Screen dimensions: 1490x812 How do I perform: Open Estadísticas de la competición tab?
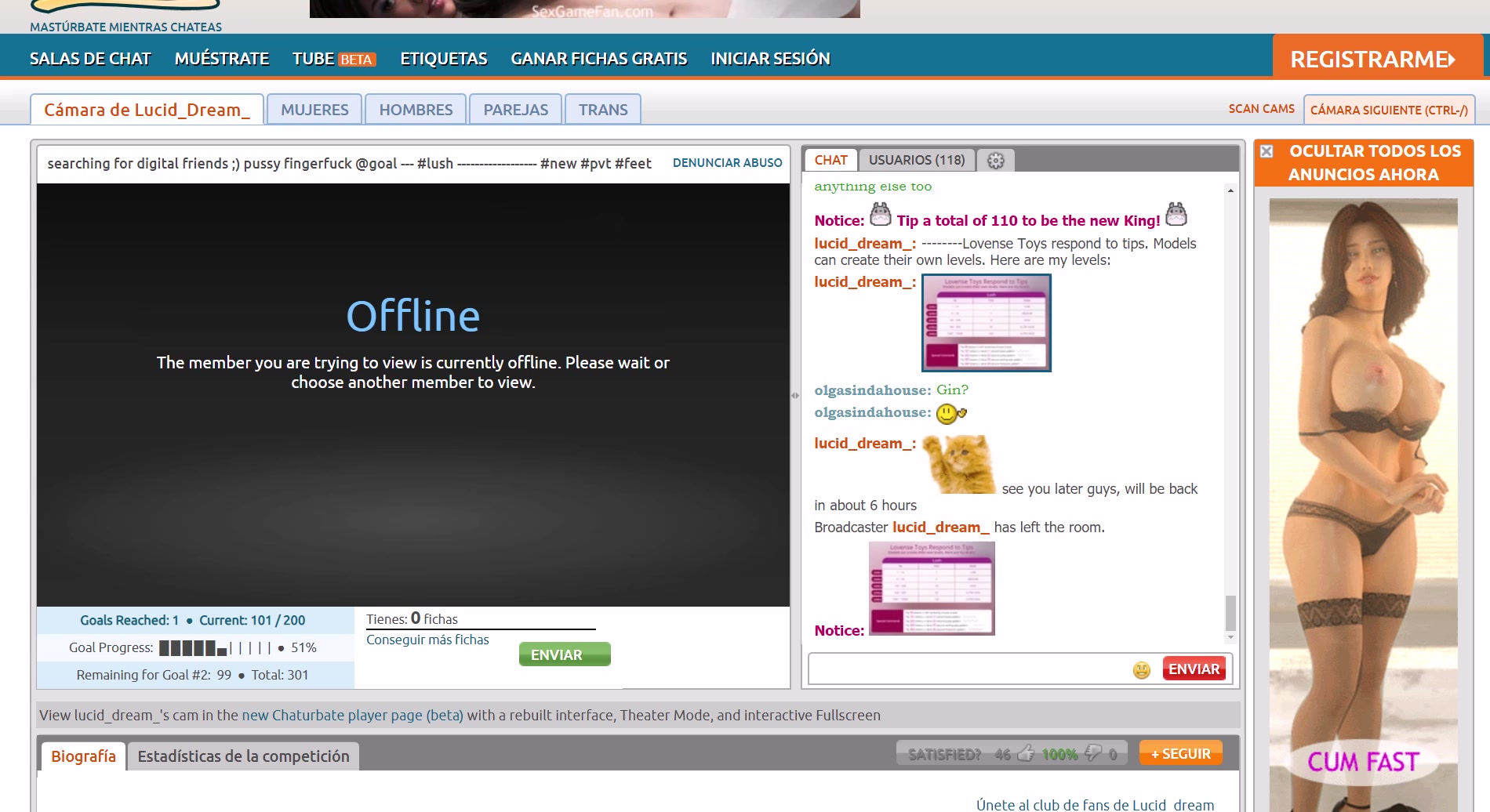(243, 756)
